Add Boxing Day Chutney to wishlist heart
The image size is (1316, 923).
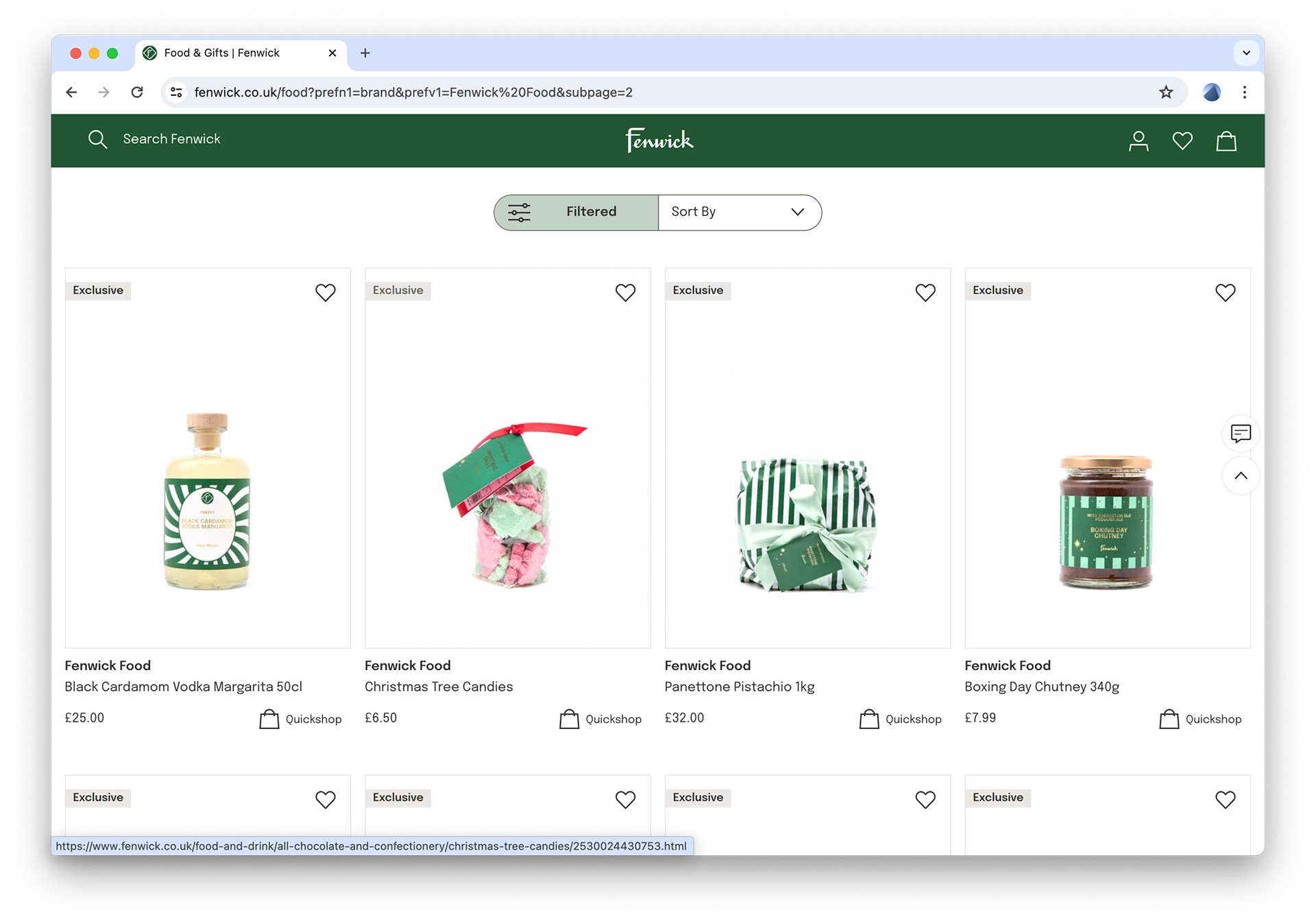(x=1225, y=293)
